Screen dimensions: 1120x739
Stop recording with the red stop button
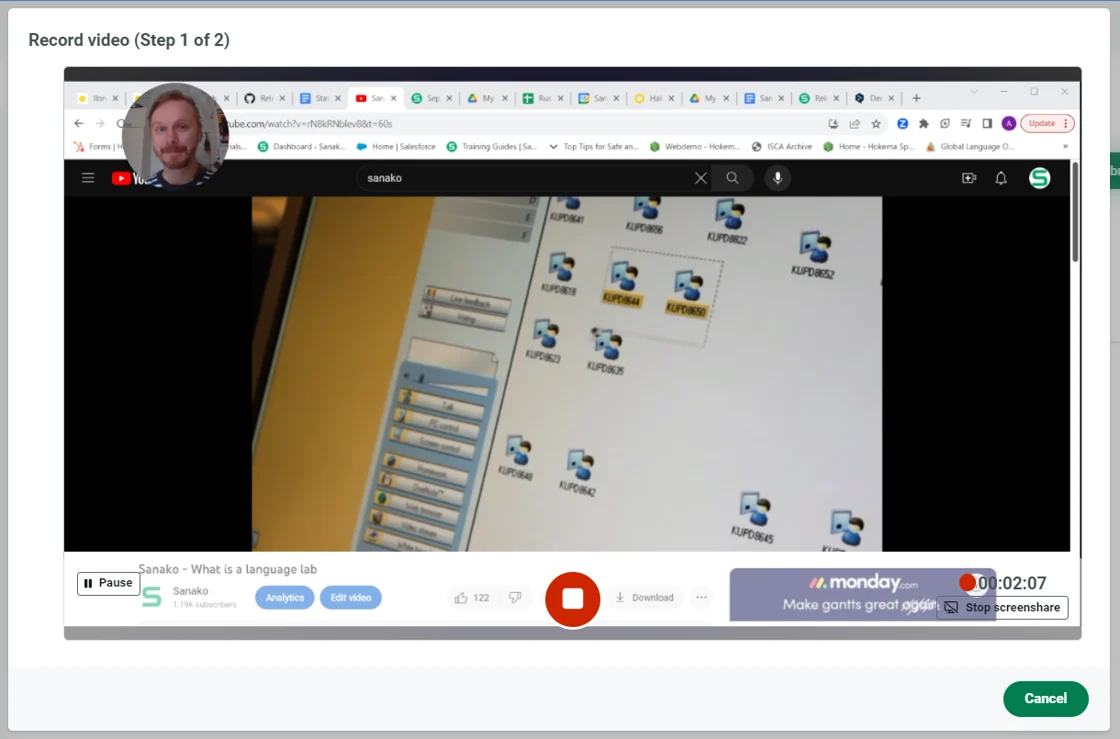tap(572, 598)
